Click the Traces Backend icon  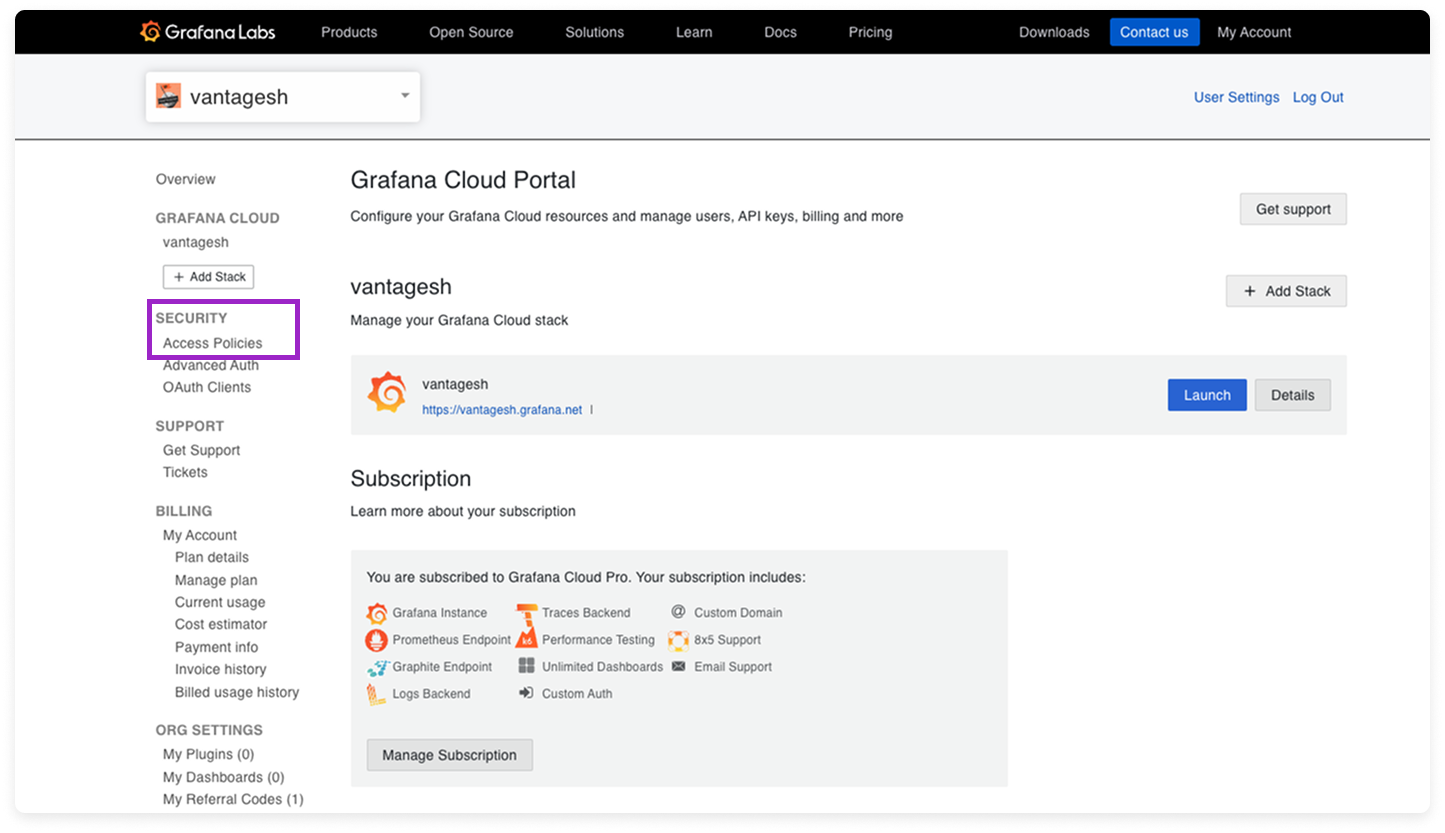pos(527,612)
